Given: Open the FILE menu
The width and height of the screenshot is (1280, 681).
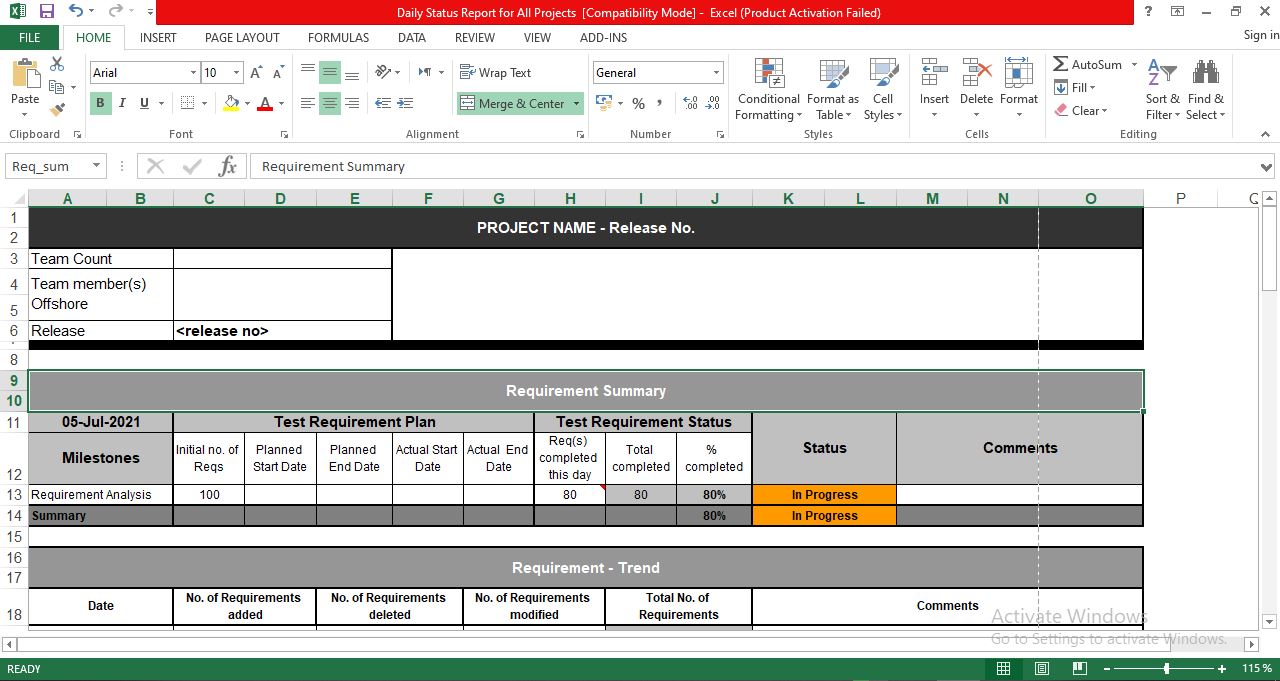Looking at the screenshot, I should pos(30,37).
